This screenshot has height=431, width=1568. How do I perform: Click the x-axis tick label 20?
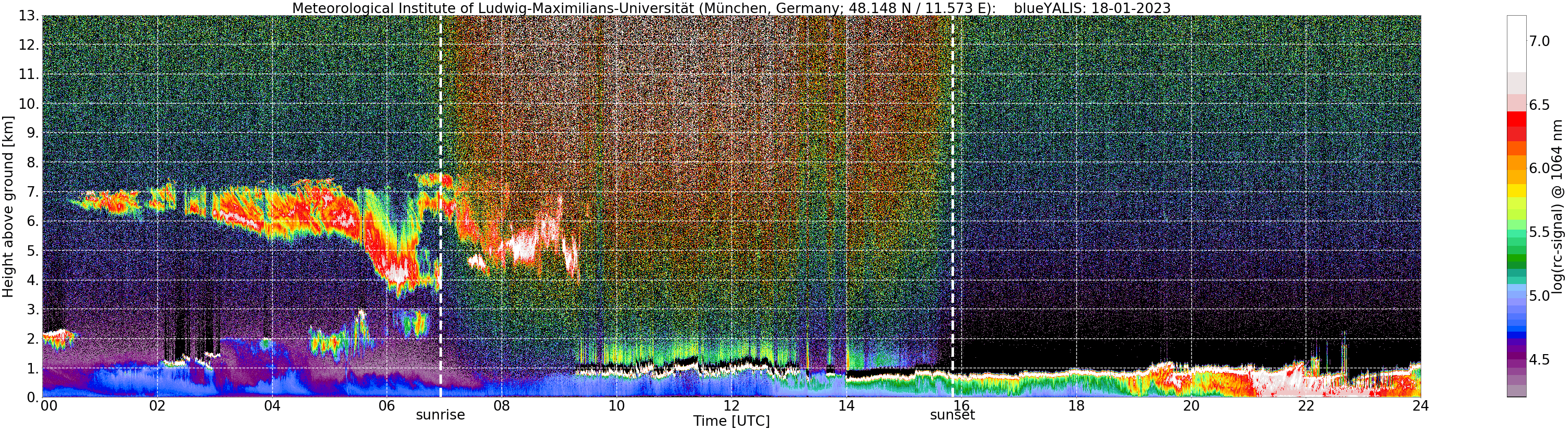tap(1191, 406)
